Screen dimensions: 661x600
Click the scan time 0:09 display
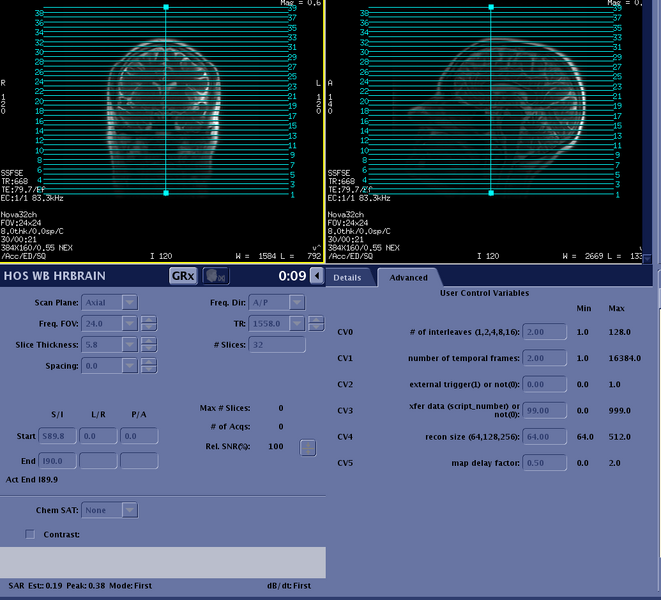tap(292, 276)
